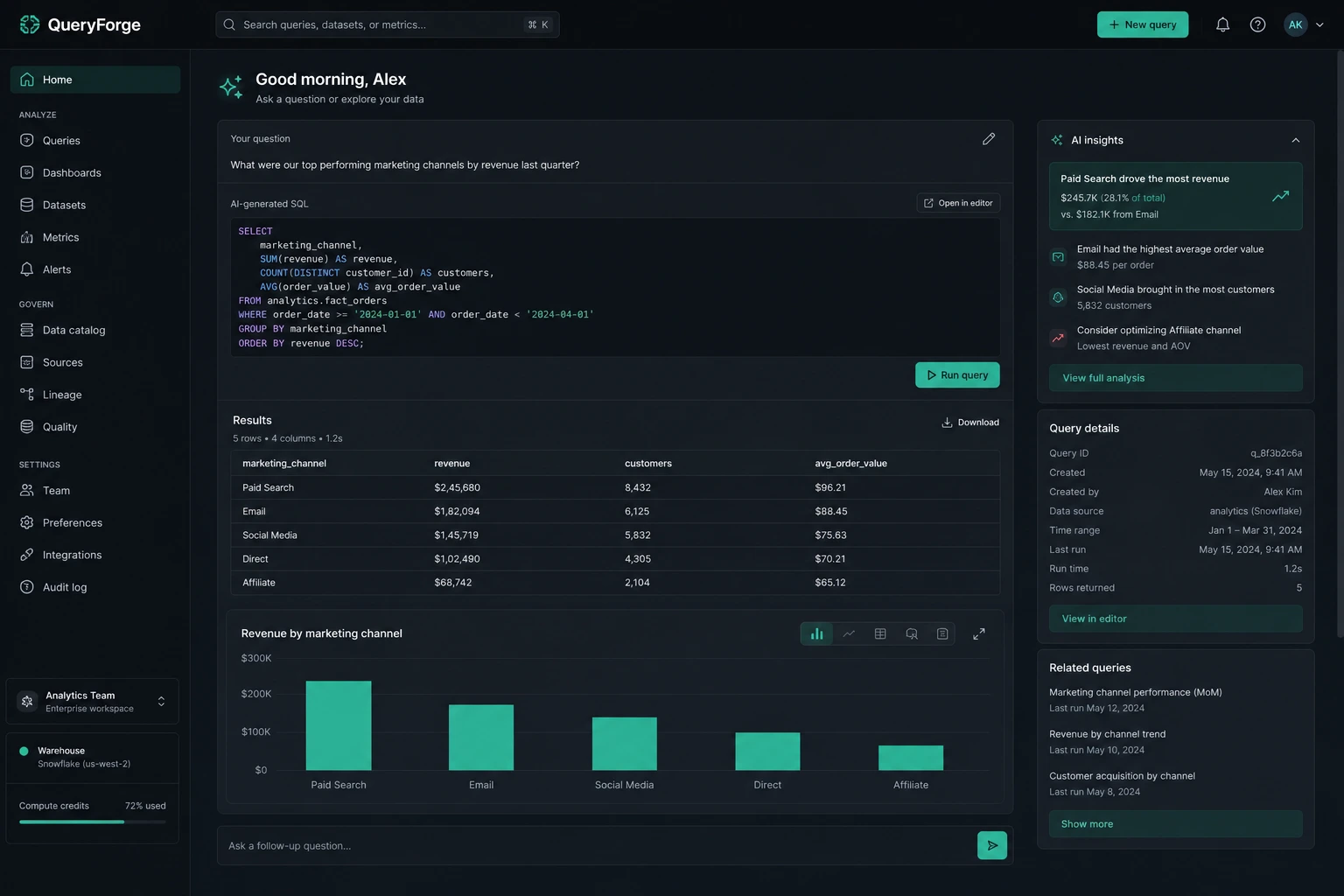Click the marketing_channel column header
The image size is (1344, 896).
click(x=284, y=463)
